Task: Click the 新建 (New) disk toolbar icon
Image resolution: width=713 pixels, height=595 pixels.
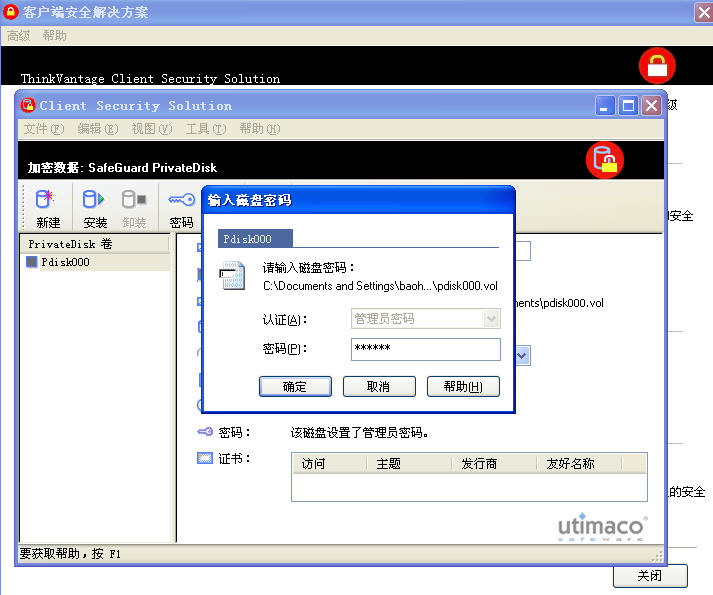Action: point(45,199)
